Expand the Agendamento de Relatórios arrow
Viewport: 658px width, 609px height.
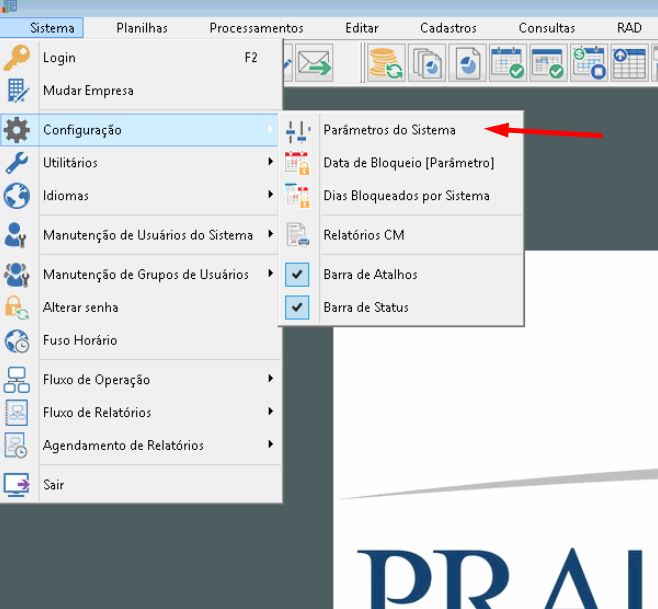pyautogui.click(x=271, y=444)
